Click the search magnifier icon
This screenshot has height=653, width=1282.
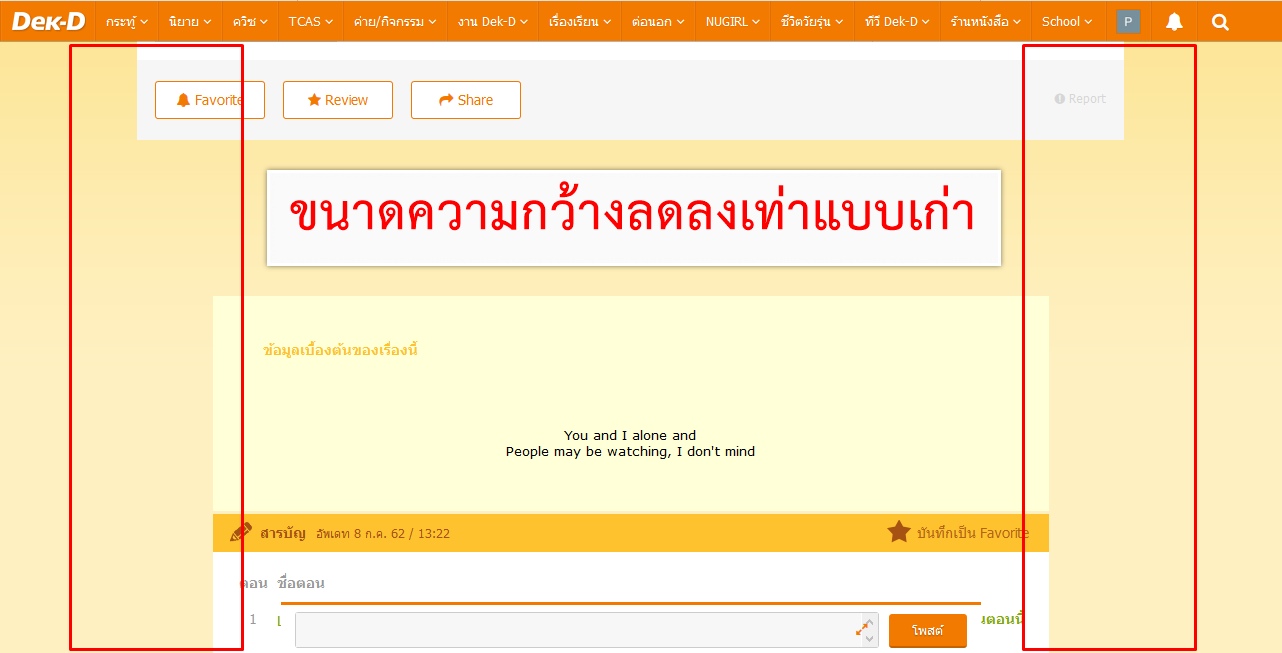tap(1220, 21)
